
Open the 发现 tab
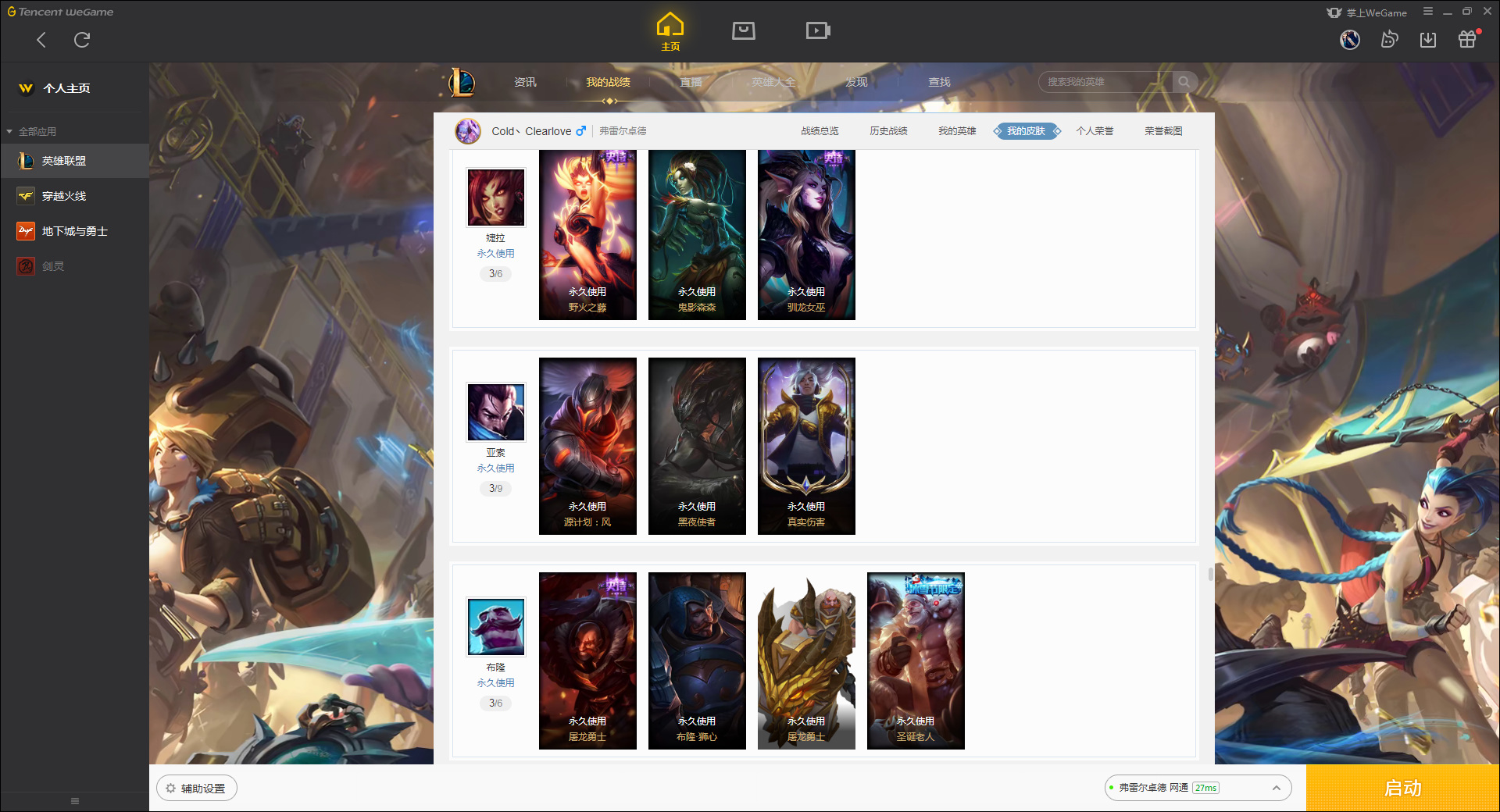pos(856,82)
